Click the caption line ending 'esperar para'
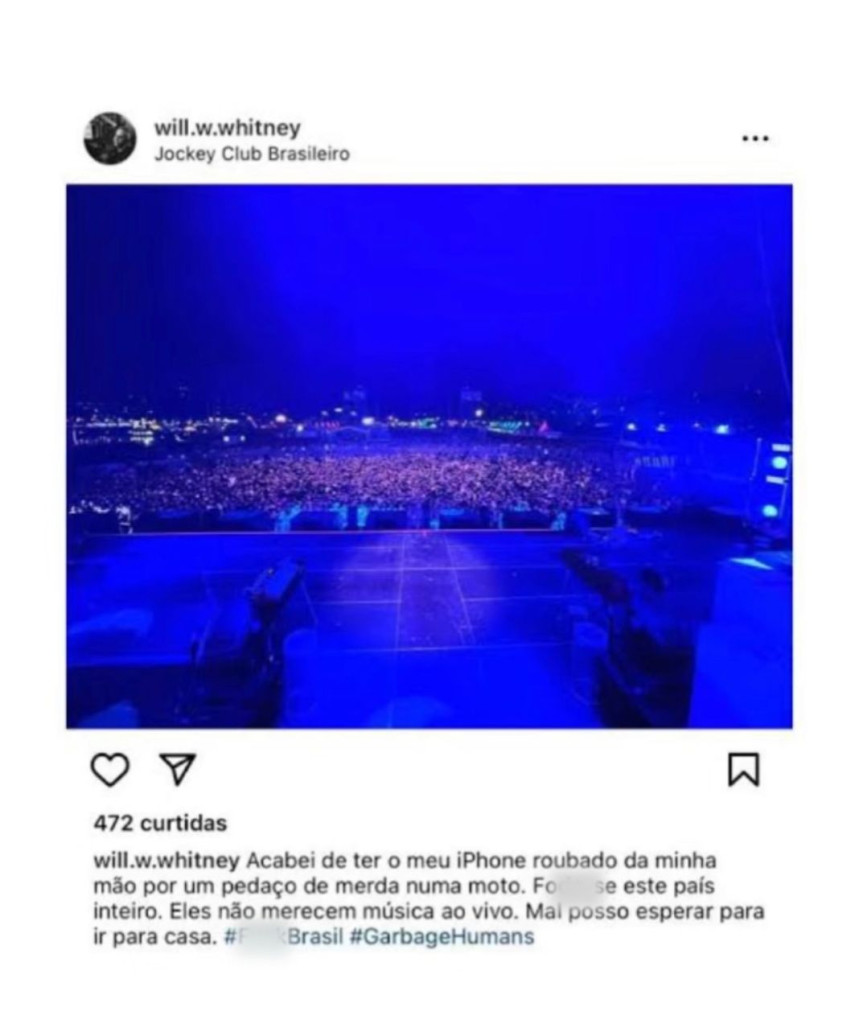This screenshot has width=859, height=1024. point(429,912)
